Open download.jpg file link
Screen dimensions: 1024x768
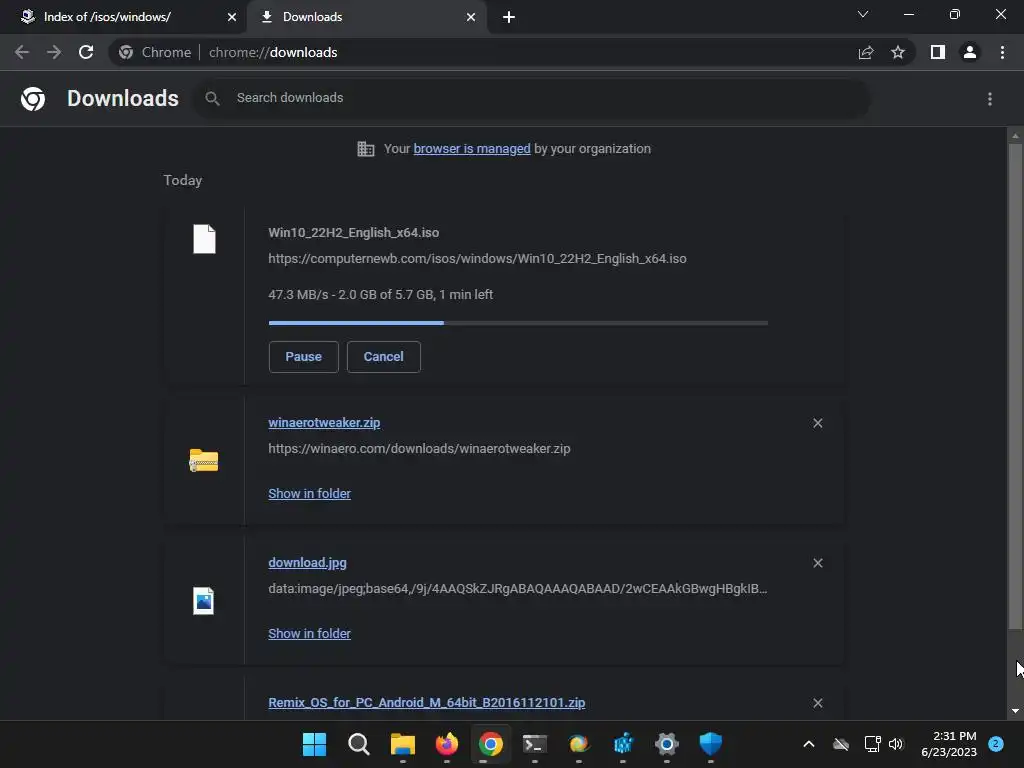pyautogui.click(x=308, y=562)
